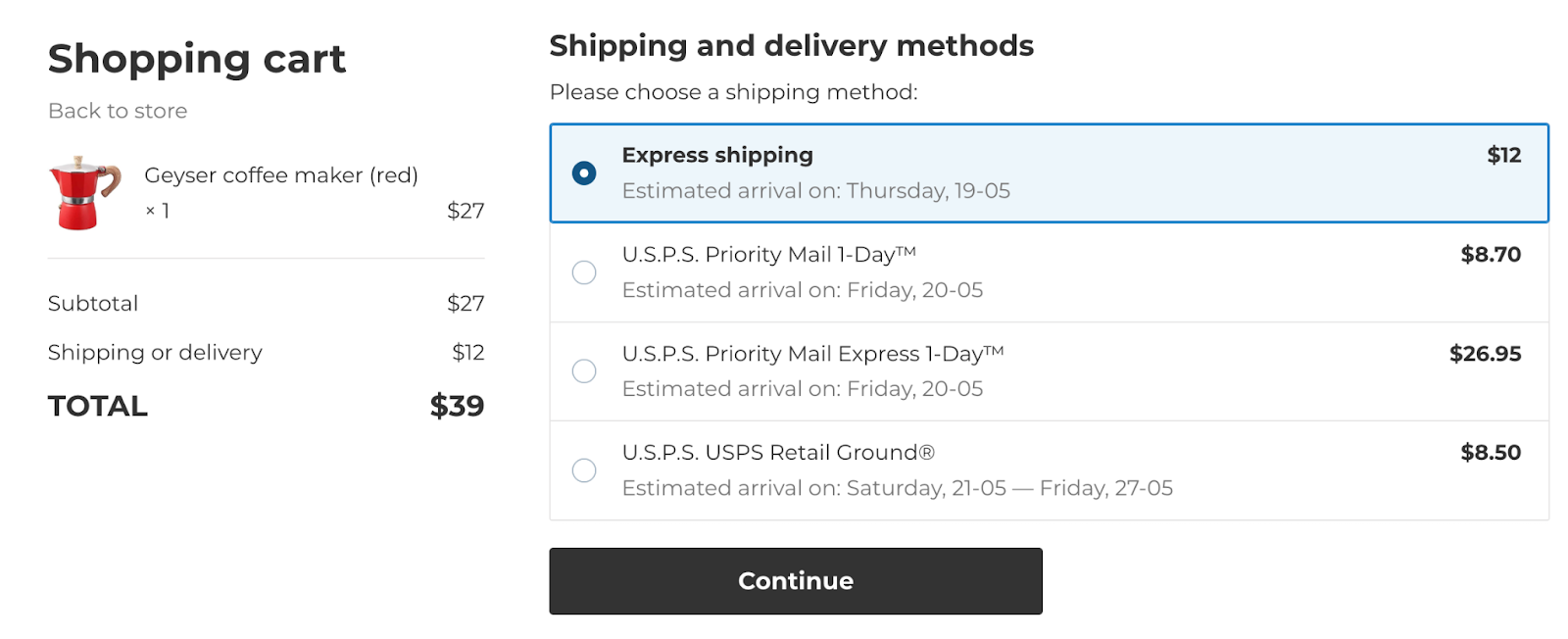
Task: Select the Express shipping radio button
Action: 584,172
